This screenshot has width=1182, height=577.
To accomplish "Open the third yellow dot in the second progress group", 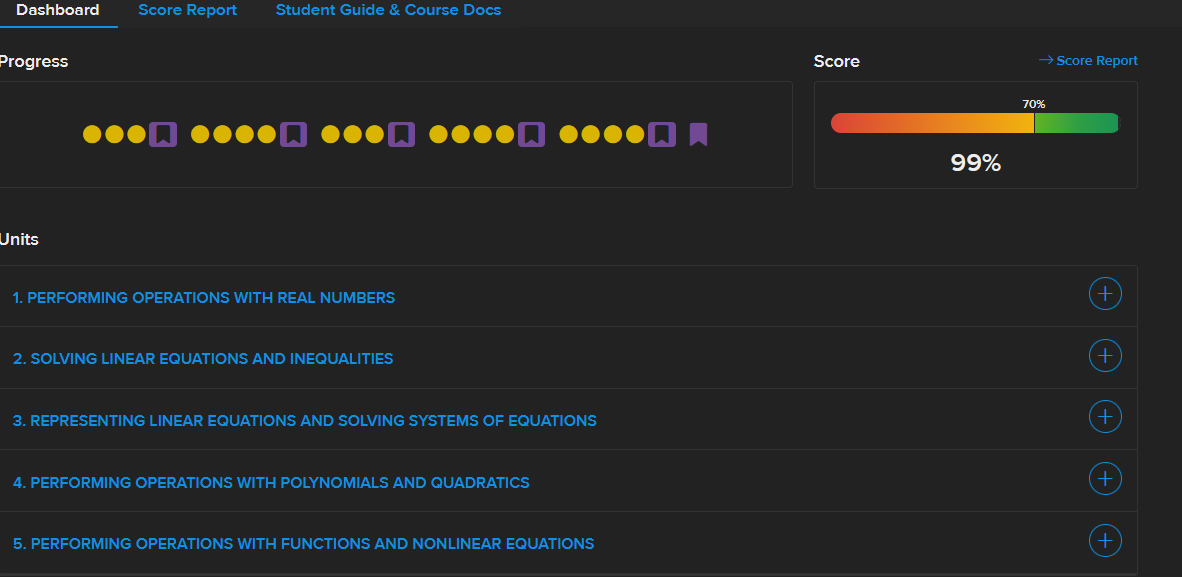I will [x=244, y=134].
